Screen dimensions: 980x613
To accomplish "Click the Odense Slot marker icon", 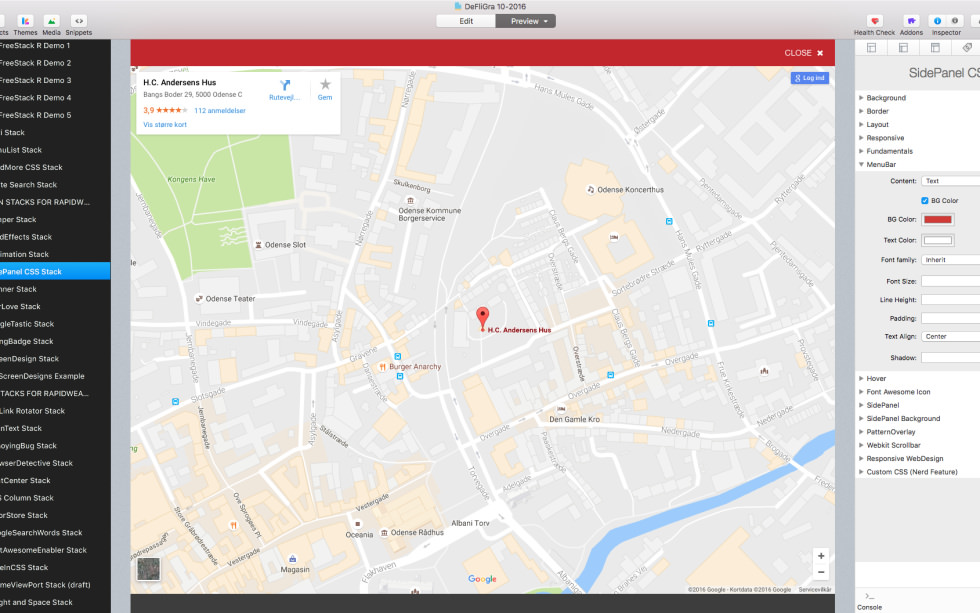I will [x=258, y=245].
